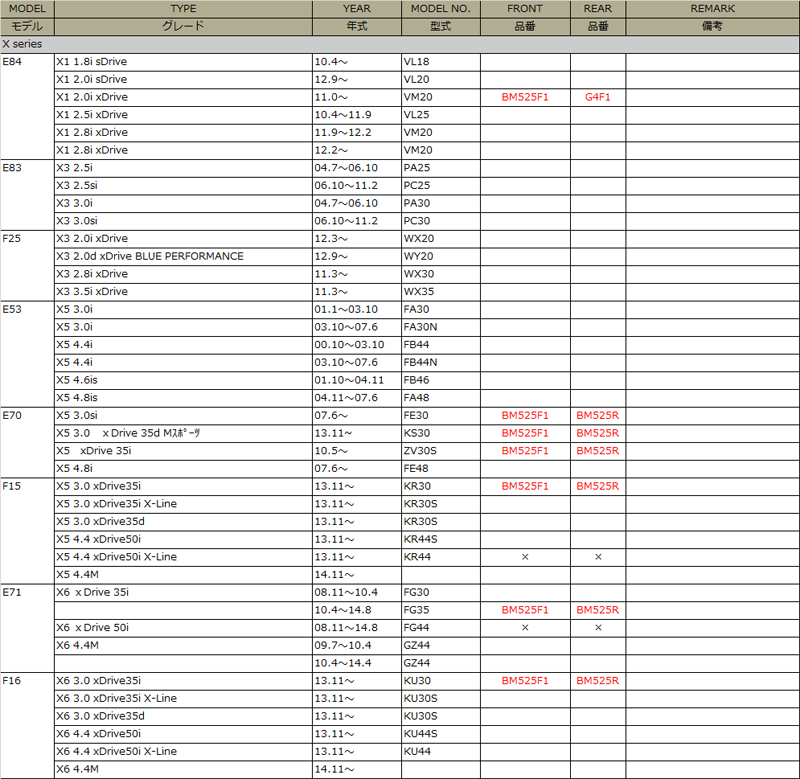Click the year cell '10.4～14.8'
This screenshot has width=800, height=779.
click(x=357, y=610)
